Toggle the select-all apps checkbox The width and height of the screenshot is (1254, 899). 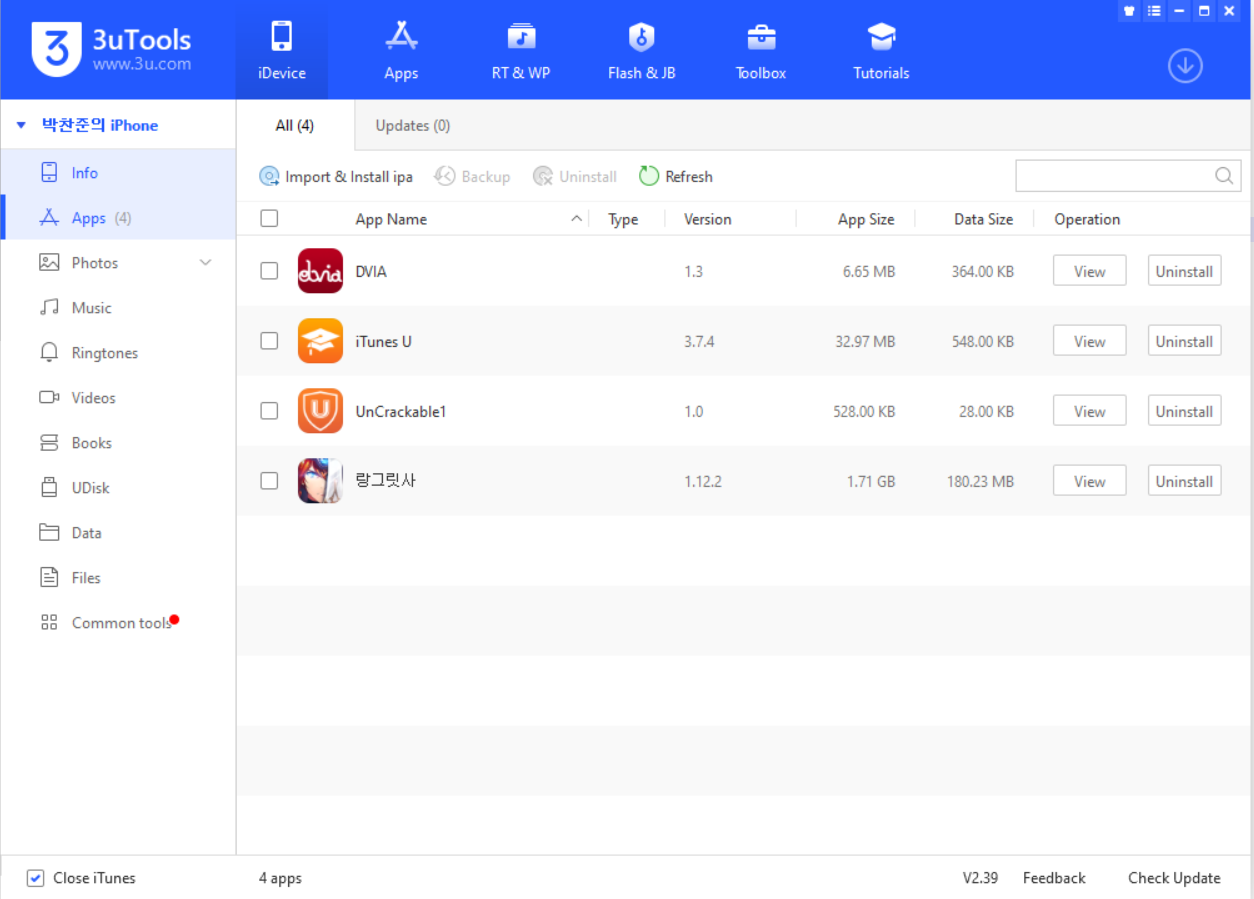[269, 218]
